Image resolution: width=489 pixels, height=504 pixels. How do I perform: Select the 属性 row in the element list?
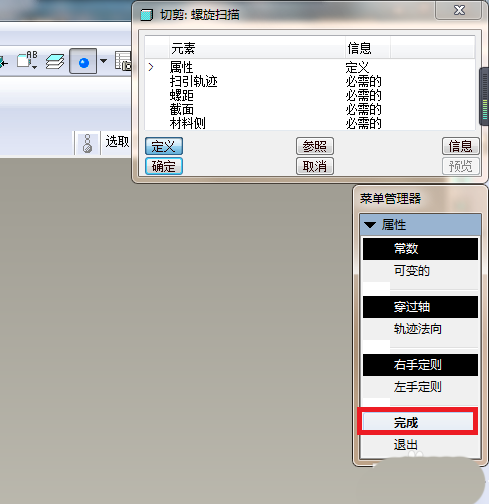[x=310, y=67]
